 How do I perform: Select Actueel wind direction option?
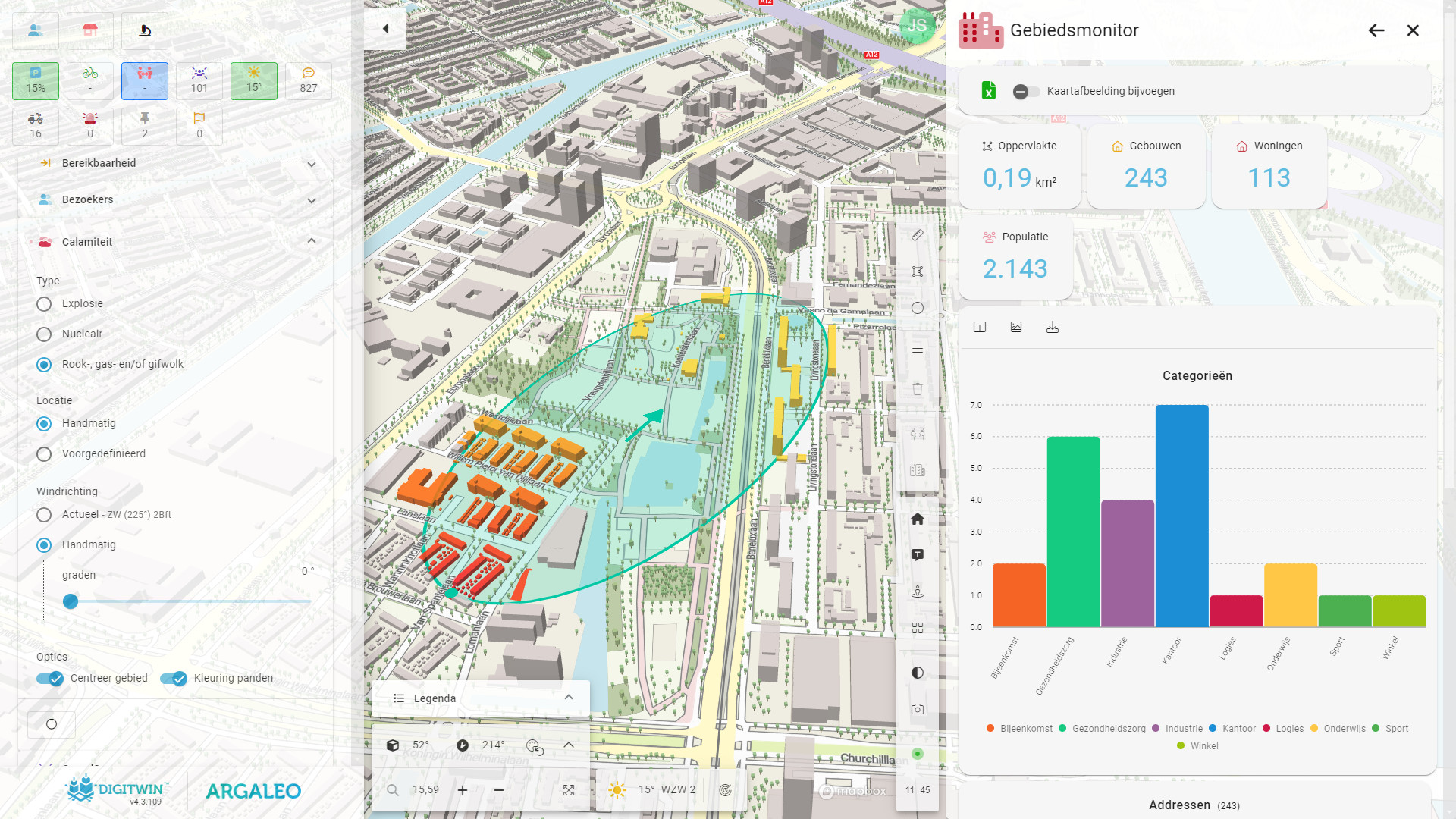[44, 515]
